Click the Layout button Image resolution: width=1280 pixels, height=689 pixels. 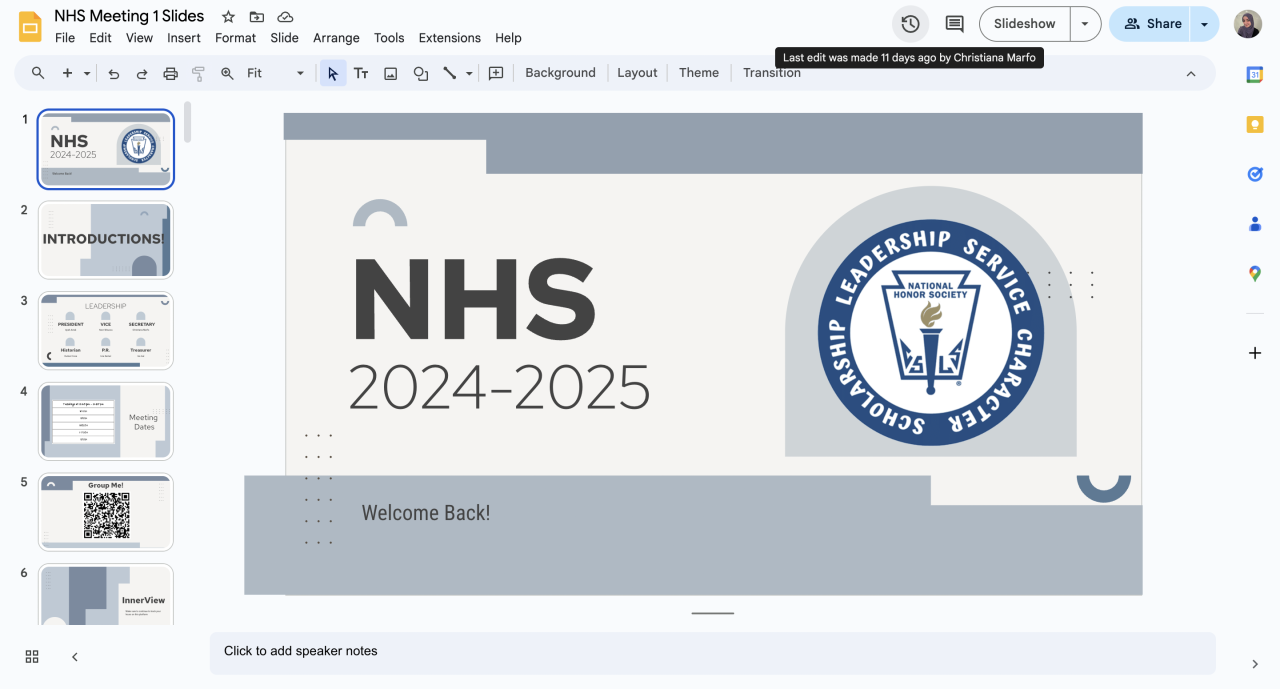(637, 73)
